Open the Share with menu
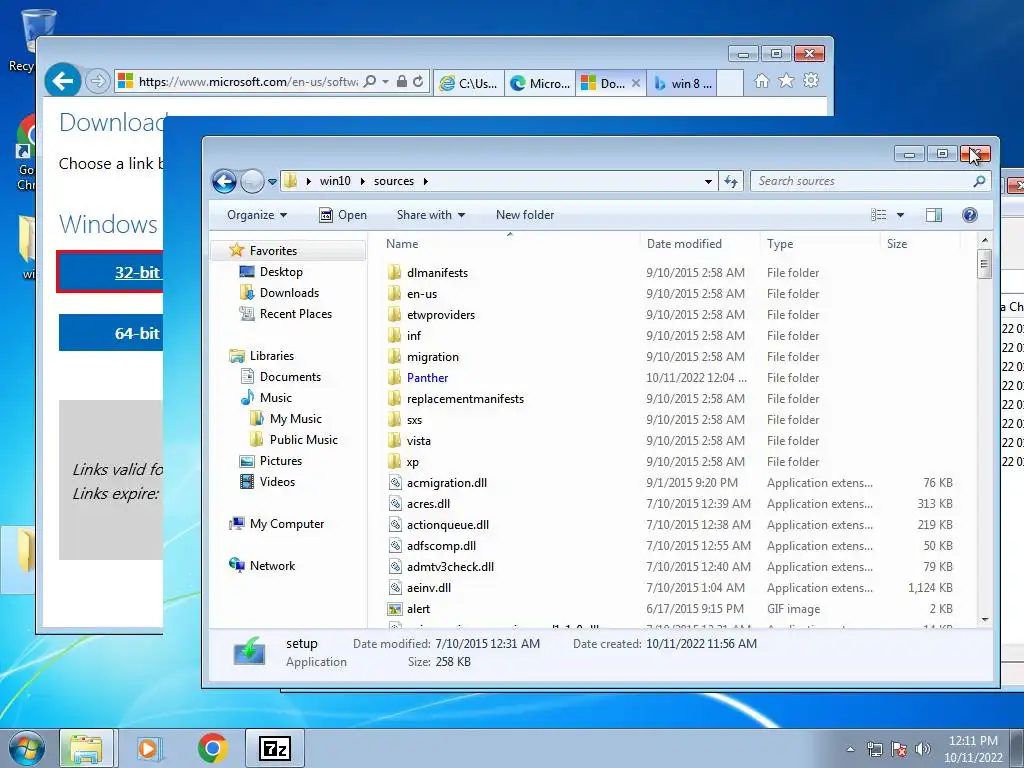 [x=430, y=215]
